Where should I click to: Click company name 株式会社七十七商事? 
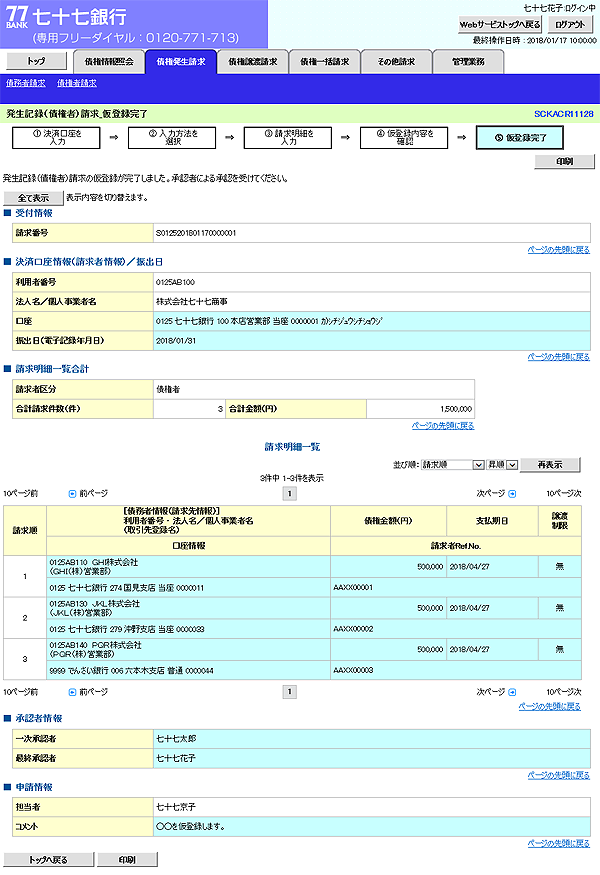192,302
